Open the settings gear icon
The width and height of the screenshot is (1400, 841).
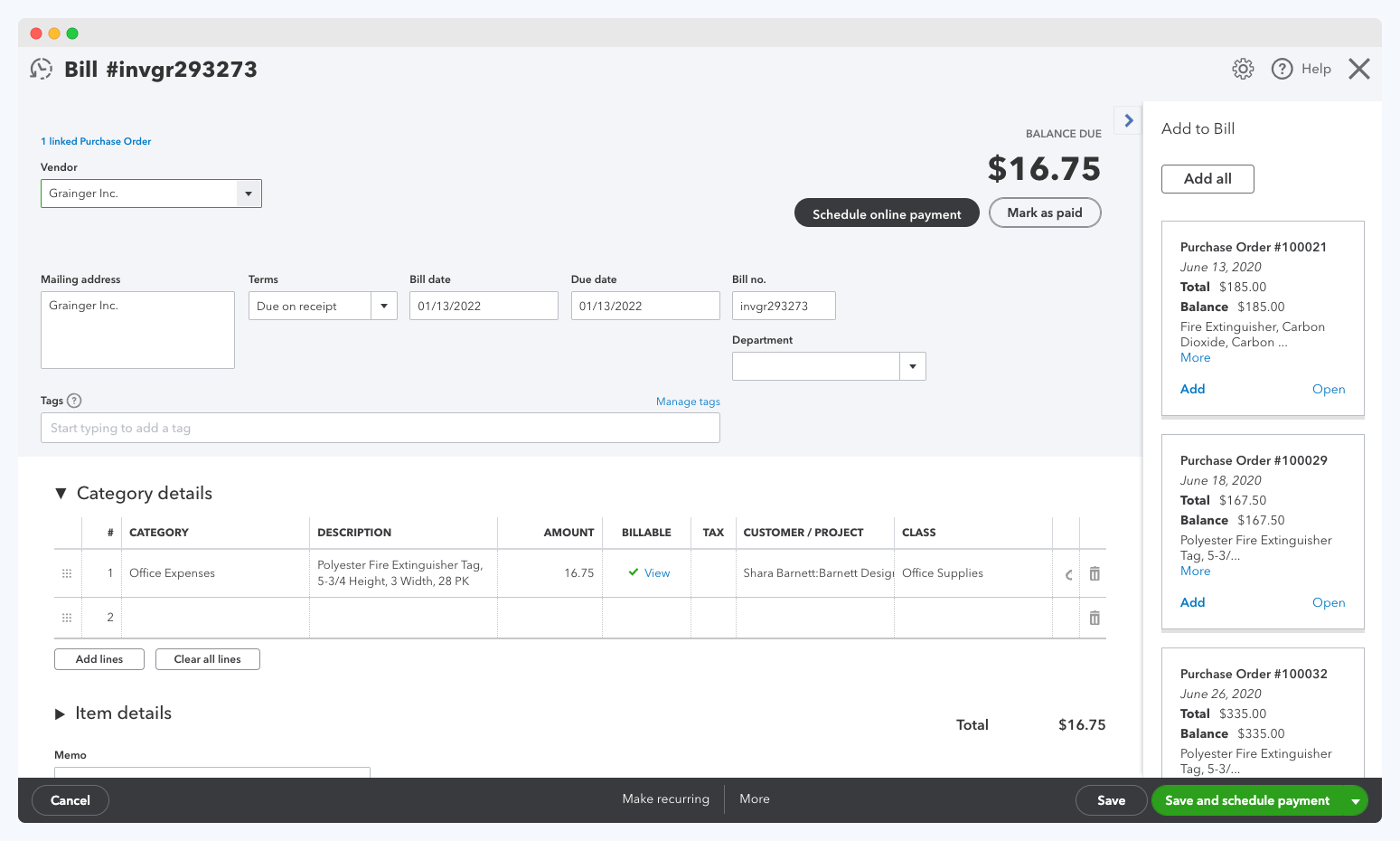coord(1243,69)
